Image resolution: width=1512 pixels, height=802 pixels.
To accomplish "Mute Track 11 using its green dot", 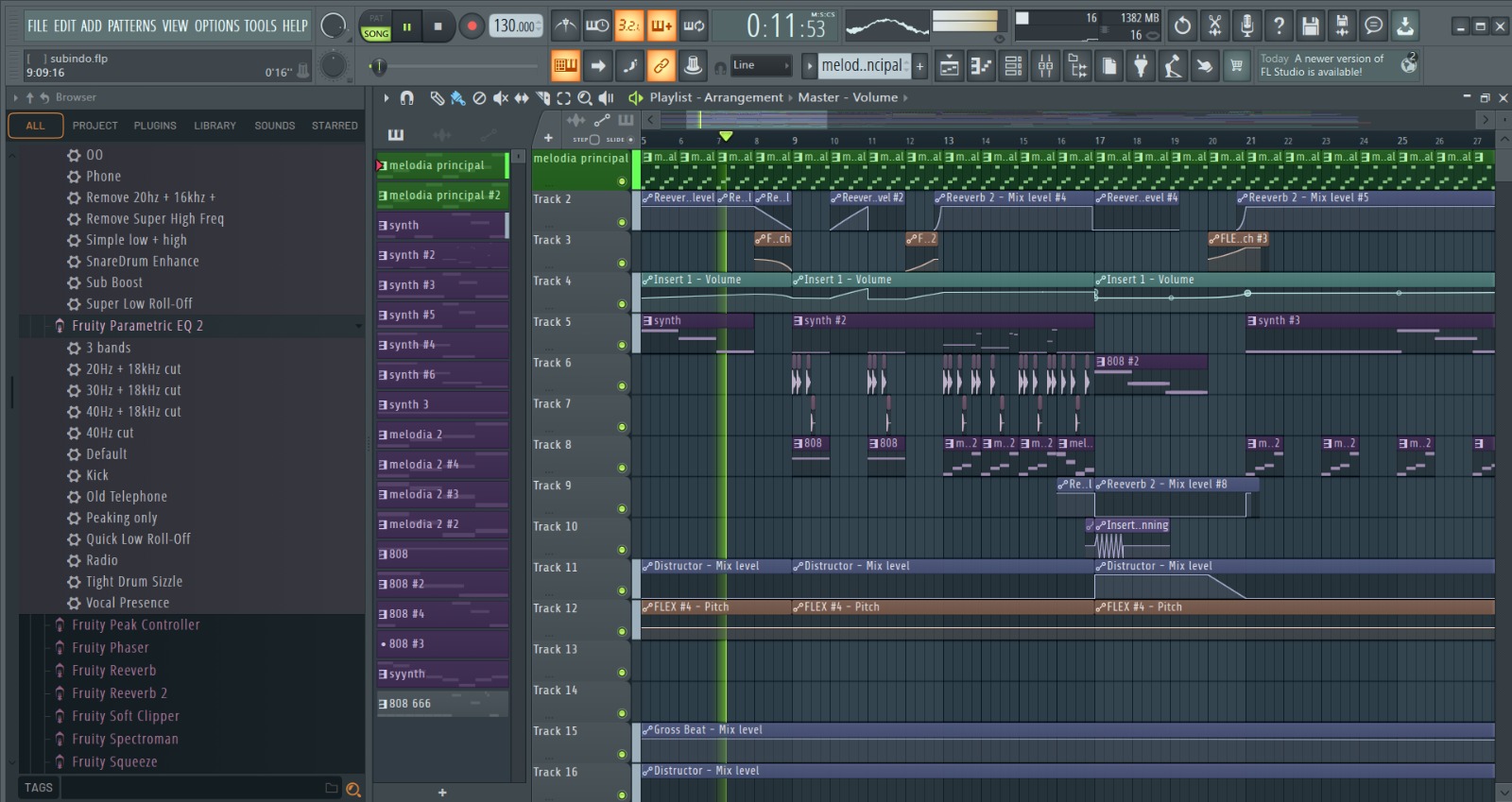I will coord(622,590).
